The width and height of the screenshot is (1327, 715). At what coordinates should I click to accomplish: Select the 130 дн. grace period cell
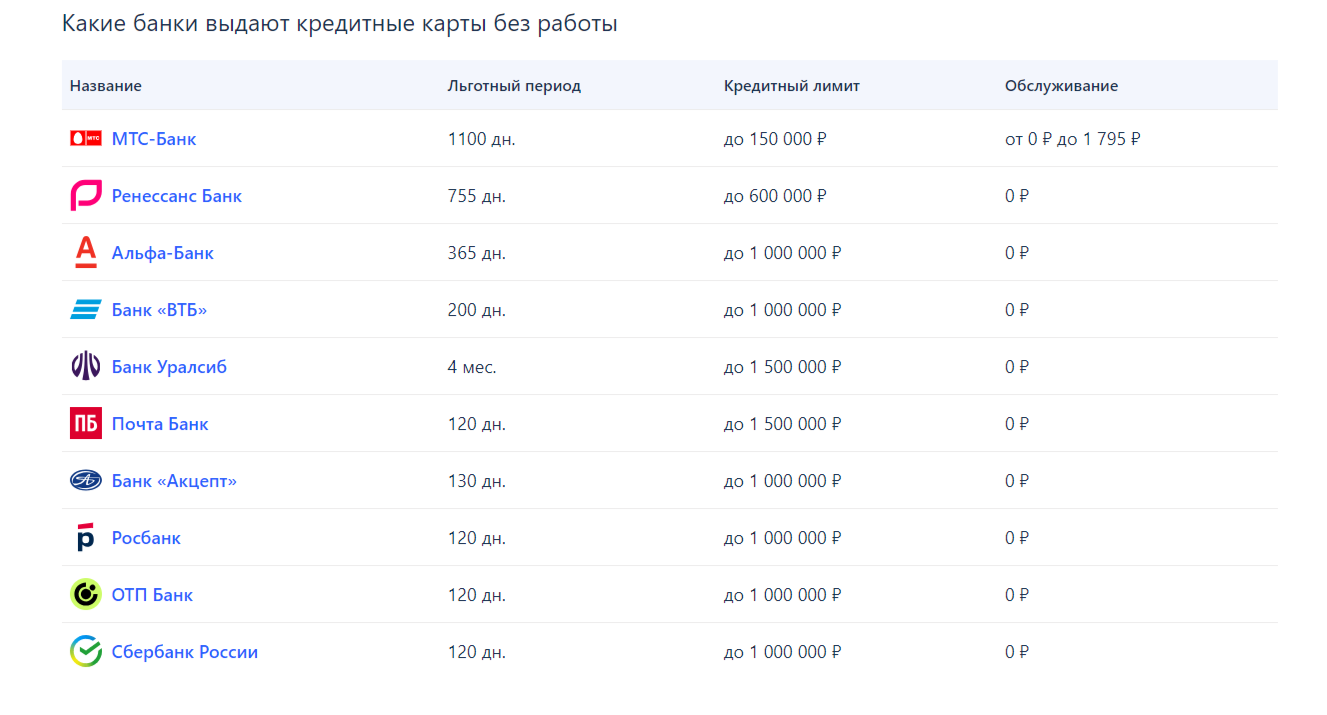(477, 481)
